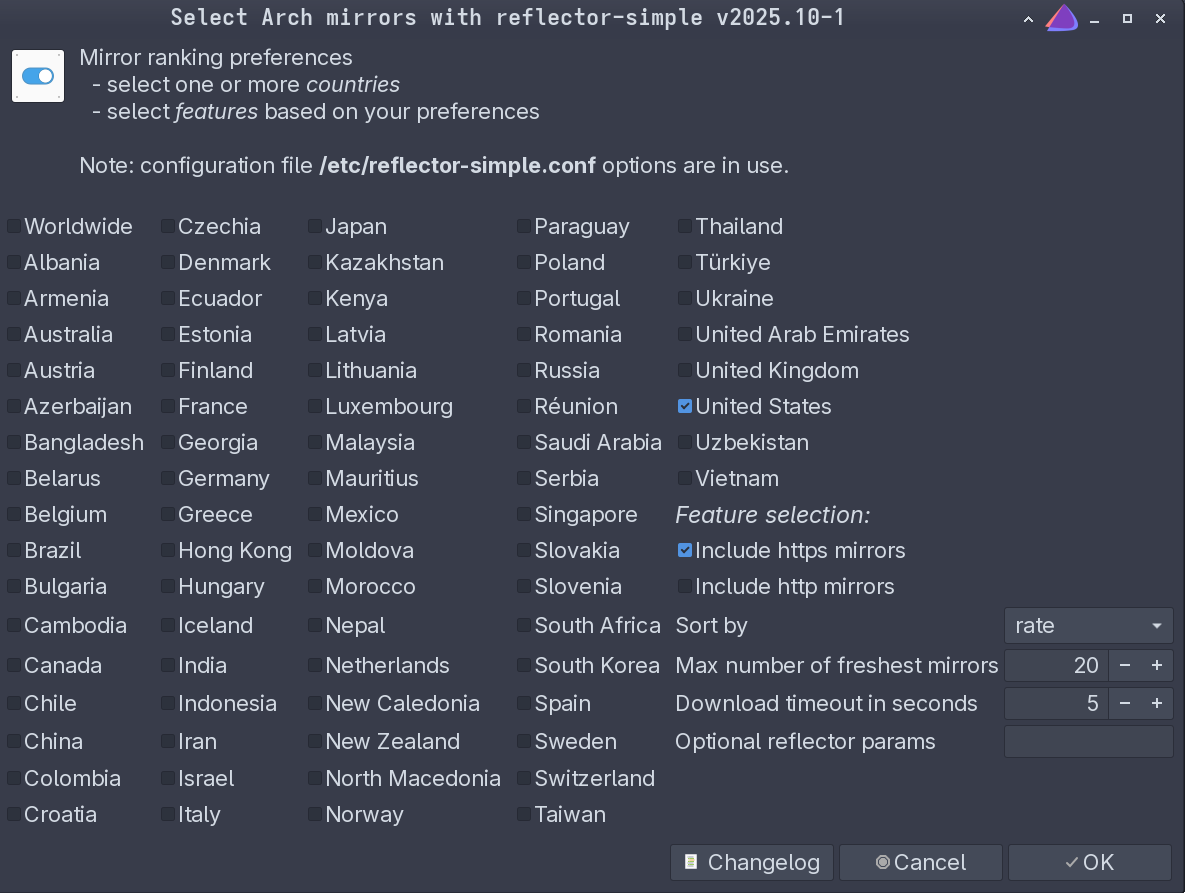Viewport: 1185px width, 893px height.
Task: Select the Norway checkbox
Action: point(315,814)
